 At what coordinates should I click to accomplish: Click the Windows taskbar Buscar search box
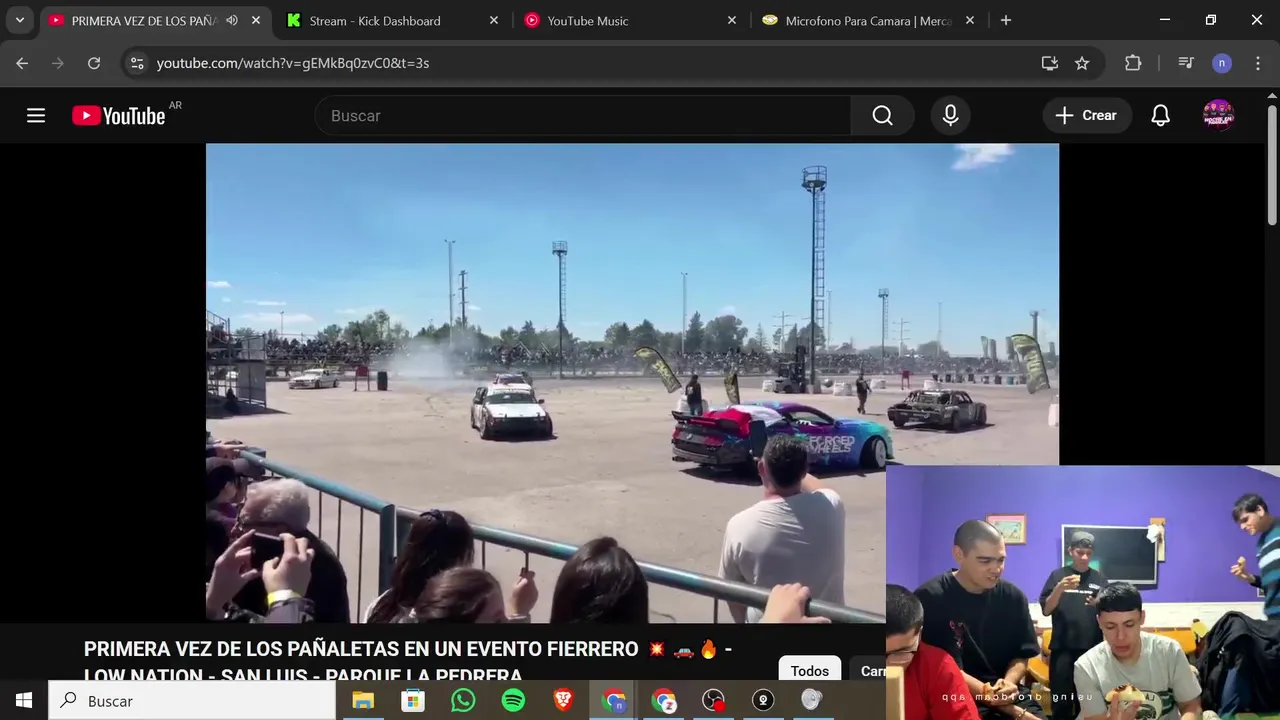coord(192,701)
